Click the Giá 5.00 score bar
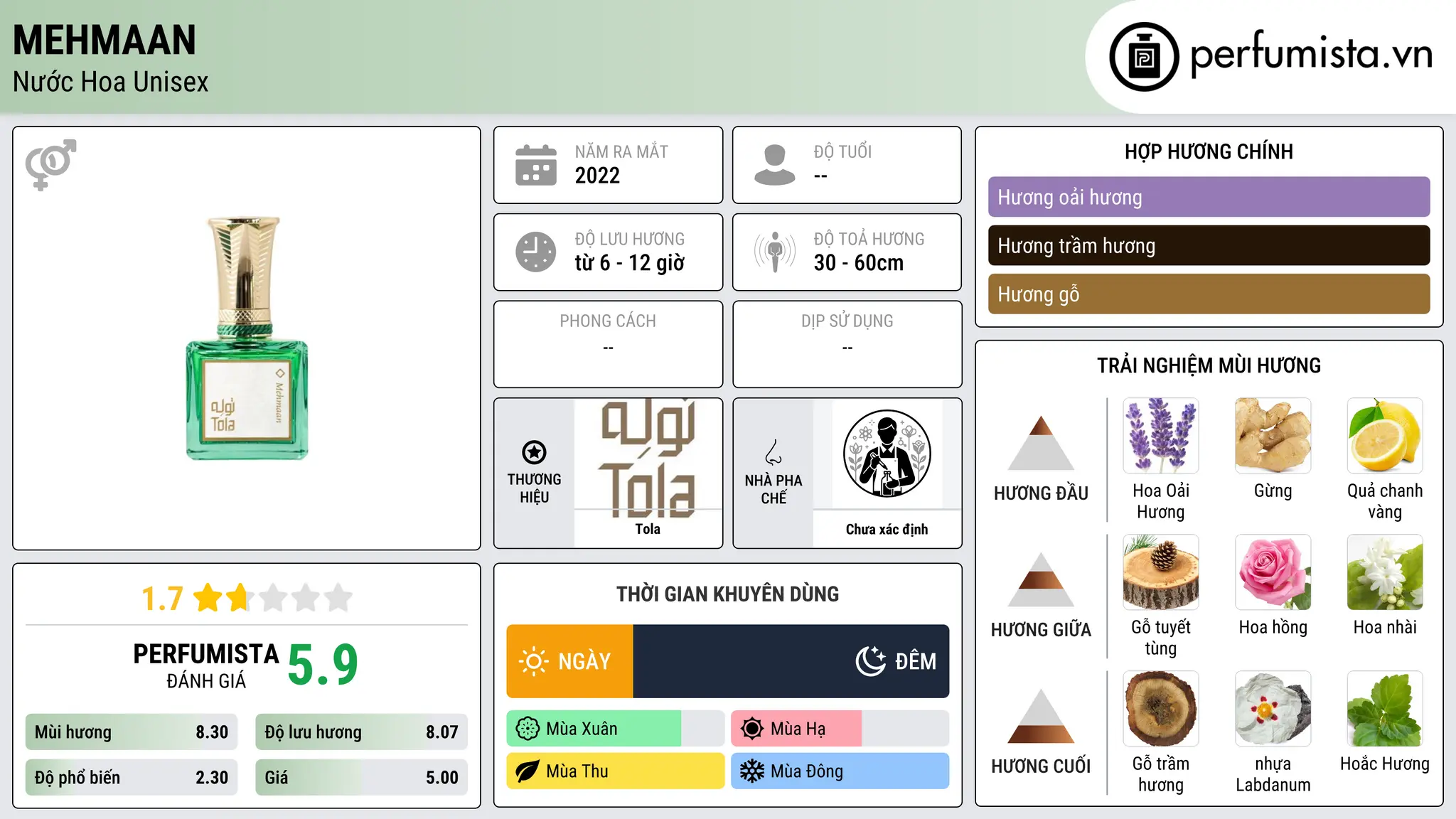The width and height of the screenshot is (1456, 819). click(x=361, y=778)
